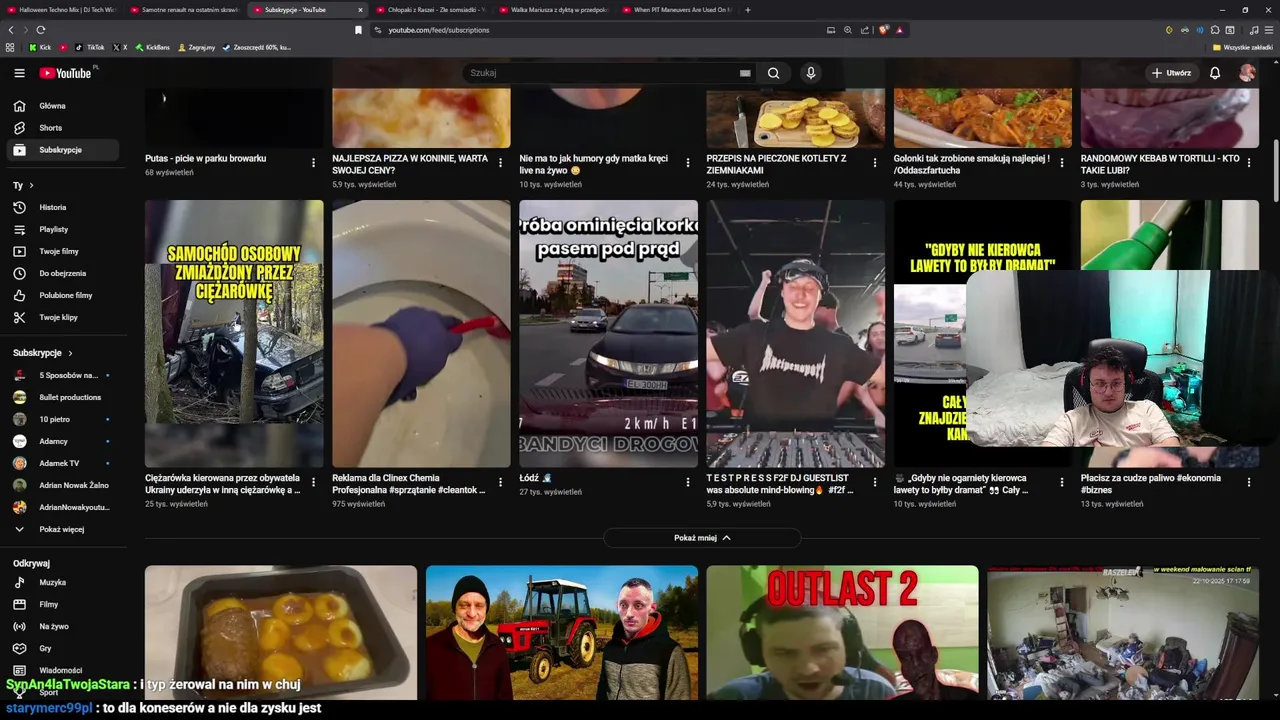1280x720 pixels.
Task: Expand the Subskrypcje section header chevron
Action: click(x=70, y=353)
